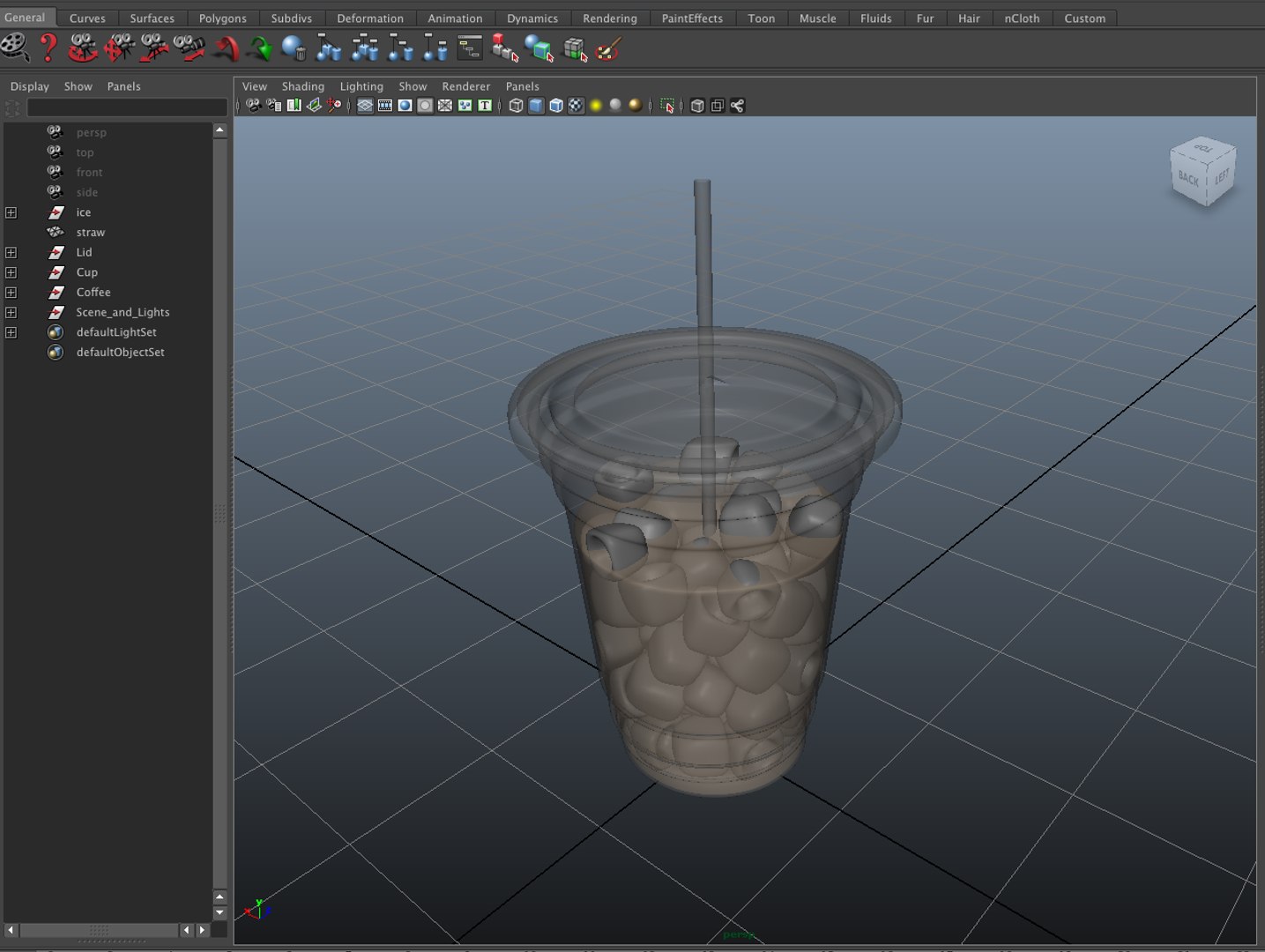1265x952 pixels.
Task: Switch to the Rendering shelf tab
Action: pyautogui.click(x=609, y=18)
